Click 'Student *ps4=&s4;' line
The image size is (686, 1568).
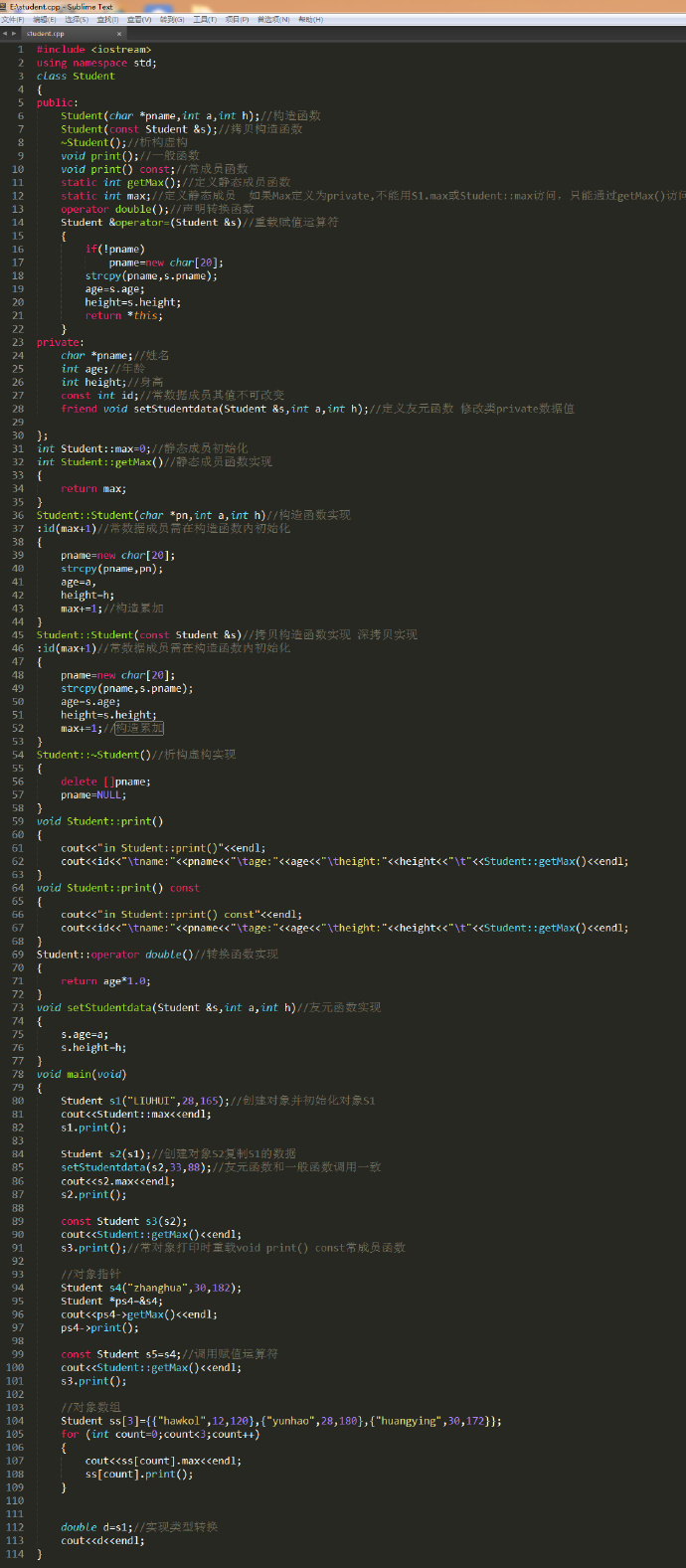point(111,1301)
